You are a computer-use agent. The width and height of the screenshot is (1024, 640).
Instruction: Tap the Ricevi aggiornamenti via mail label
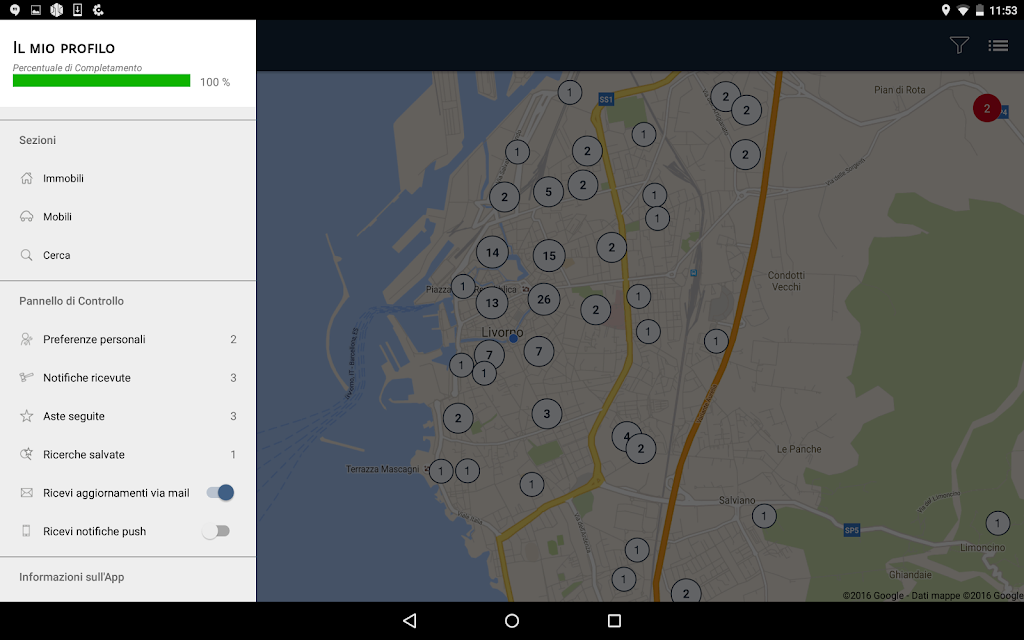pos(116,493)
